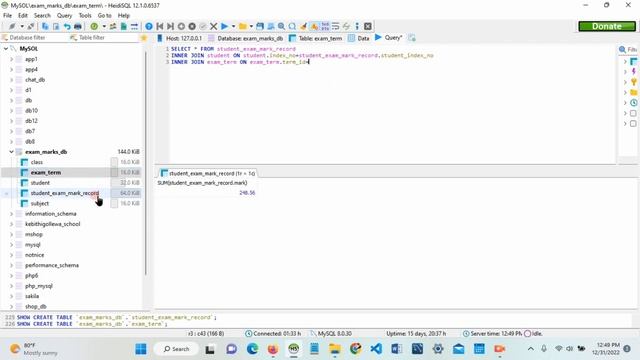Screen dimensions: 640x360
Task: Open the Tools menu
Action: tap(85, 16)
